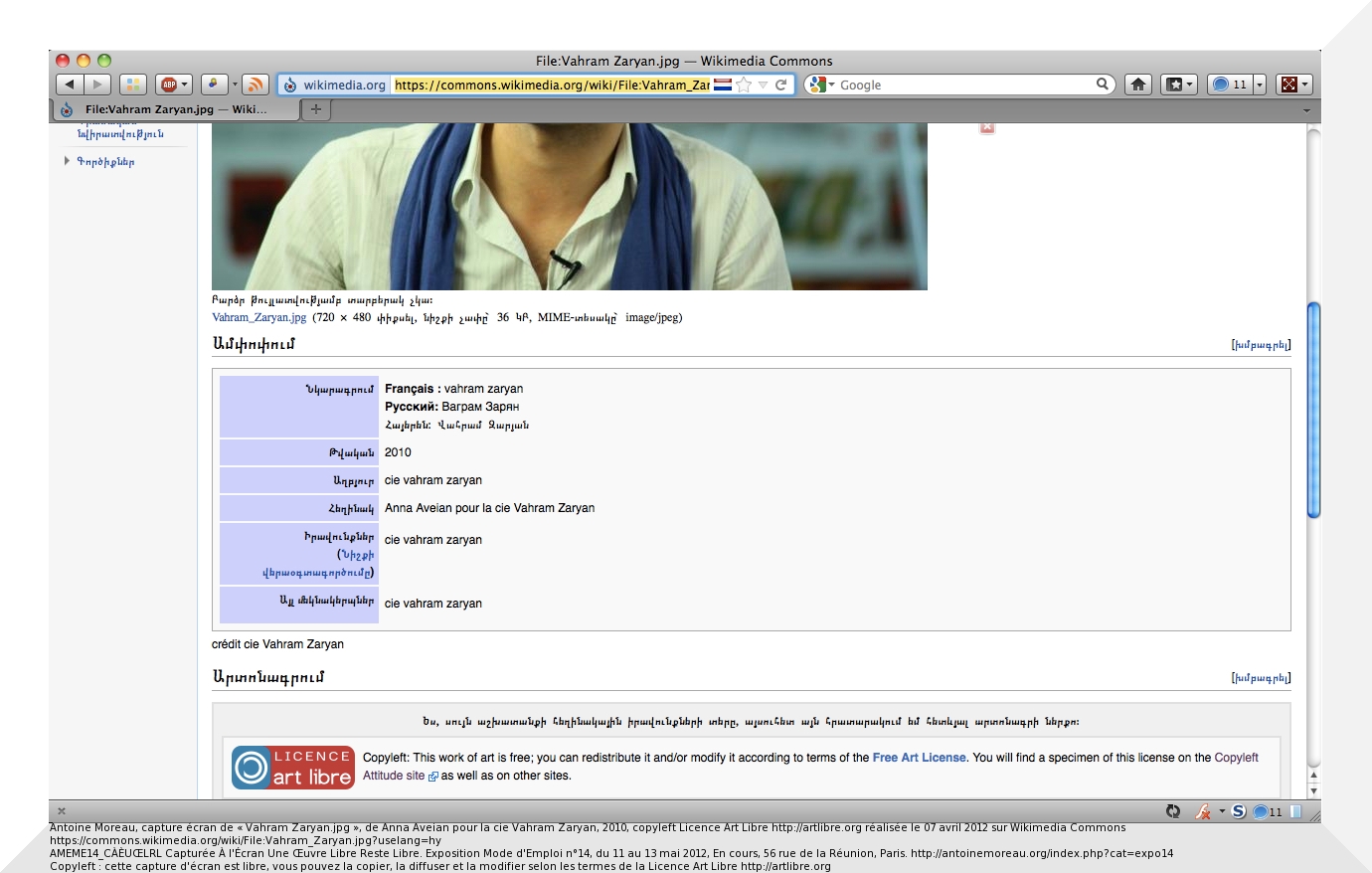Click the magnifier icon in Google search box

[1102, 85]
